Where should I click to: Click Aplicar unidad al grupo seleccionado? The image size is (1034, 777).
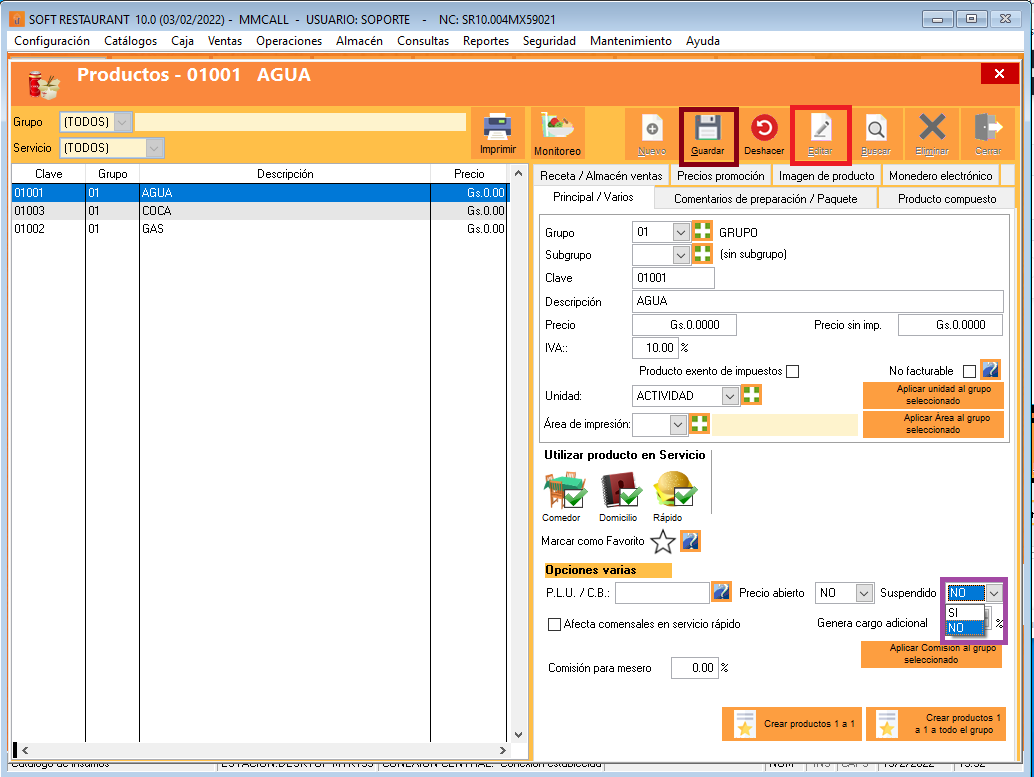(x=933, y=395)
